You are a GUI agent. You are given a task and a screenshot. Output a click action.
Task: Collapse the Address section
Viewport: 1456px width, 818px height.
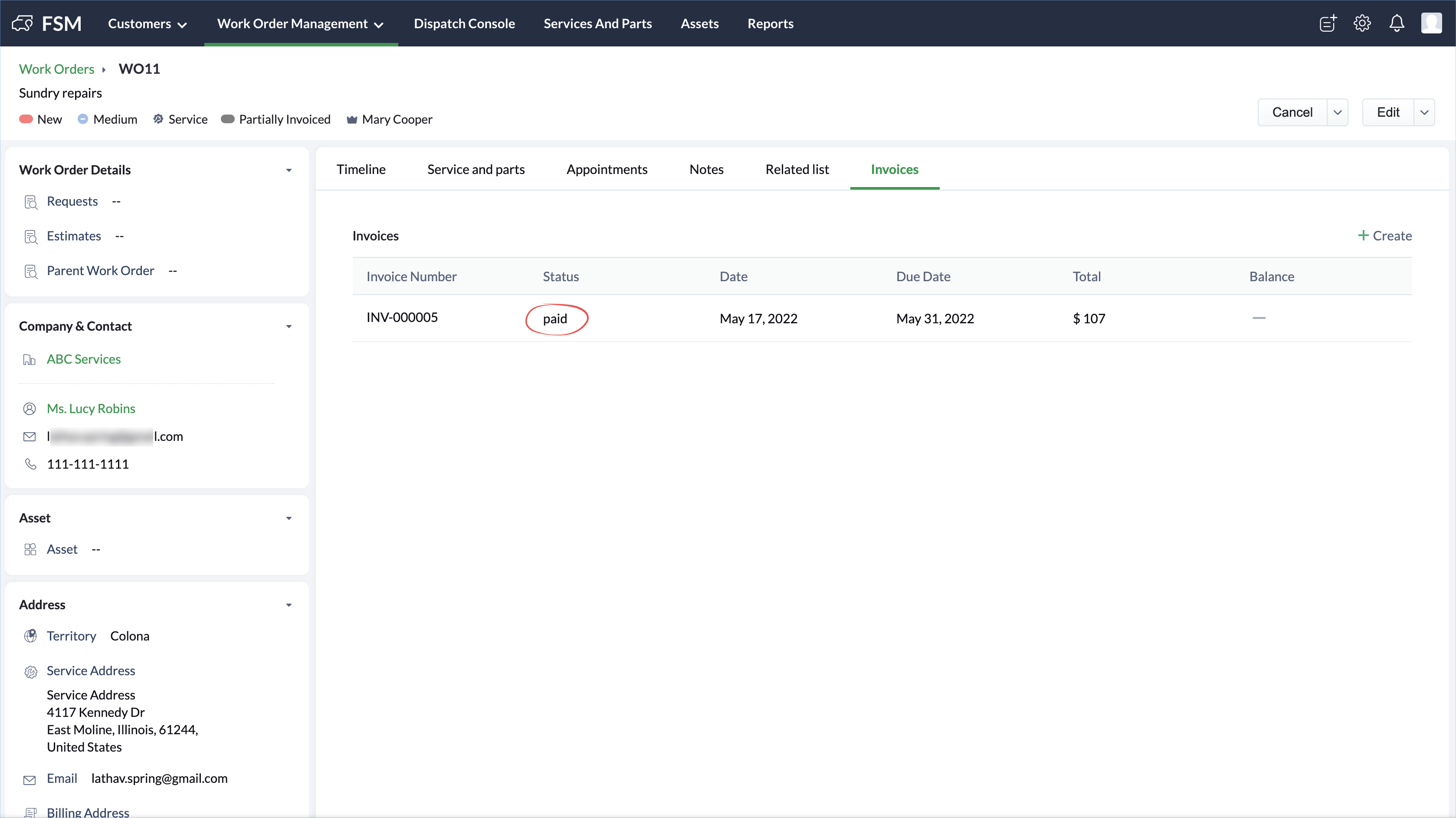(x=289, y=605)
